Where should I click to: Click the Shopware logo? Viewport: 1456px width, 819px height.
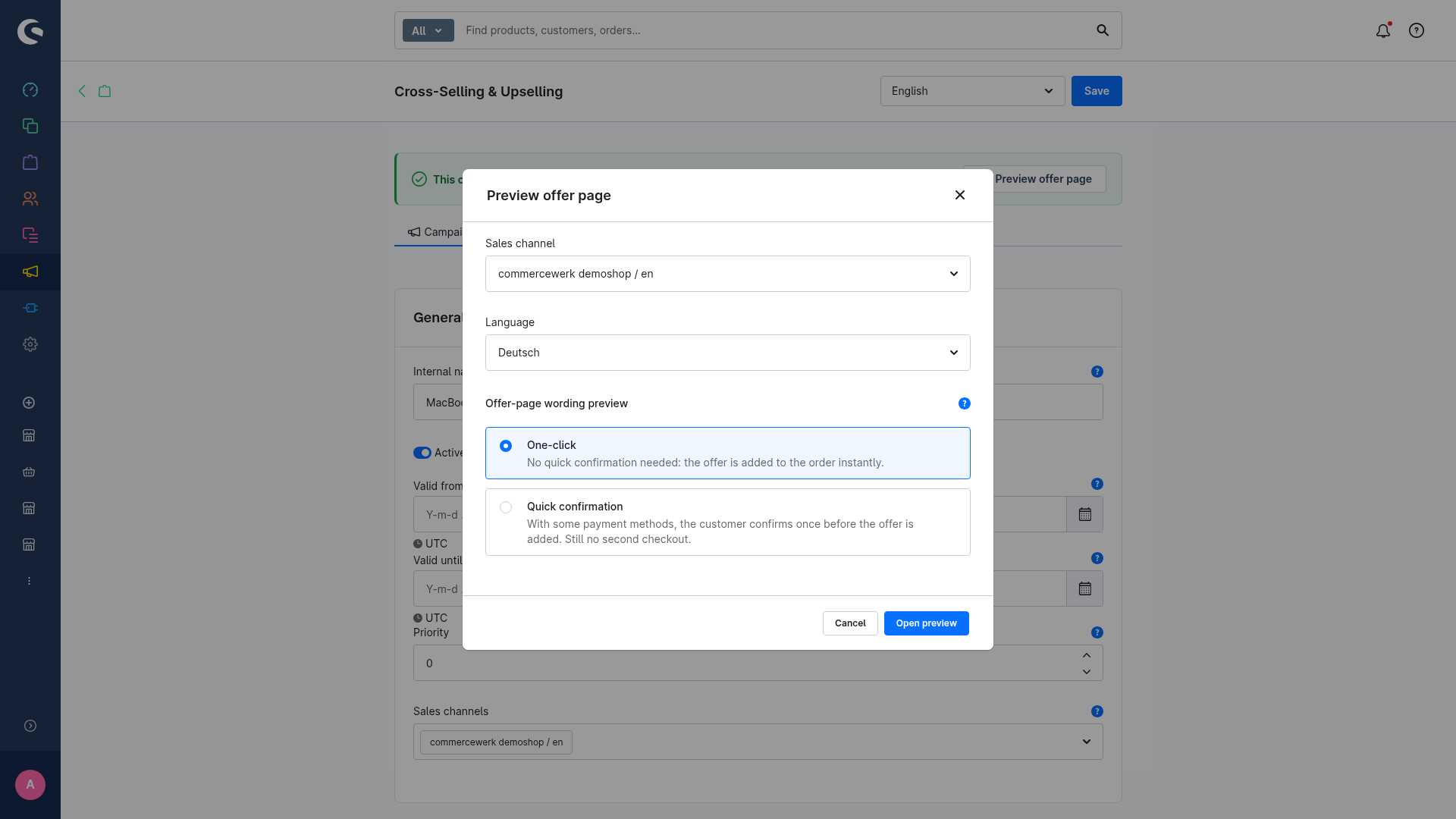pyautogui.click(x=30, y=31)
